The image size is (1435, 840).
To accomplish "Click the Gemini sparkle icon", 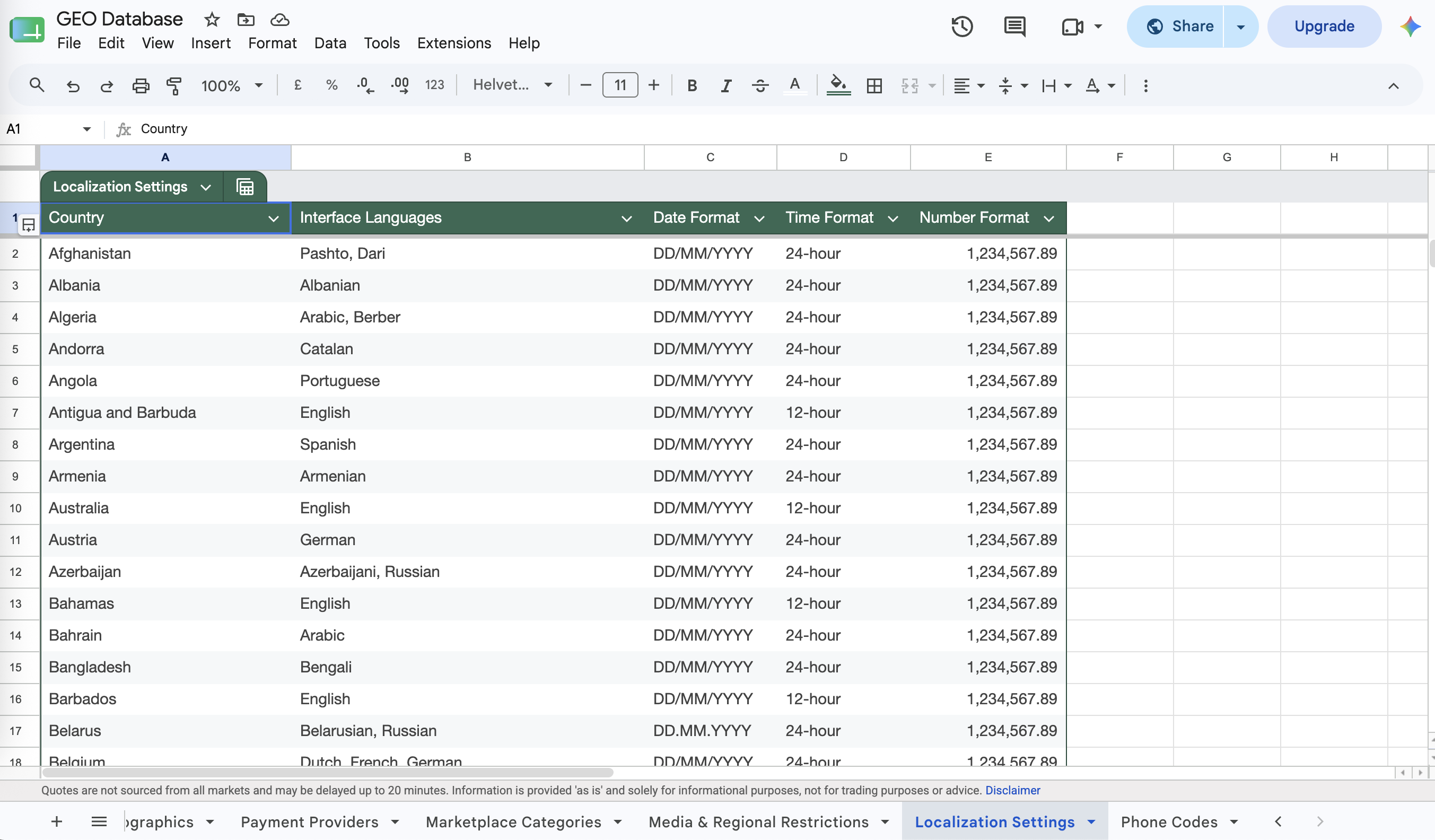I will tap(1410, 27).
